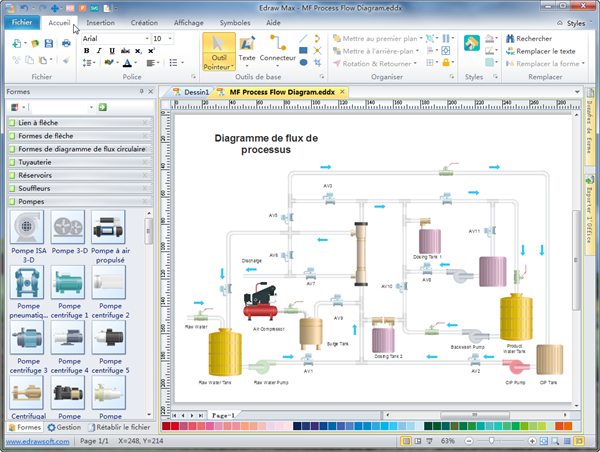Click the Page-1 sheet tab

point(223,414)
